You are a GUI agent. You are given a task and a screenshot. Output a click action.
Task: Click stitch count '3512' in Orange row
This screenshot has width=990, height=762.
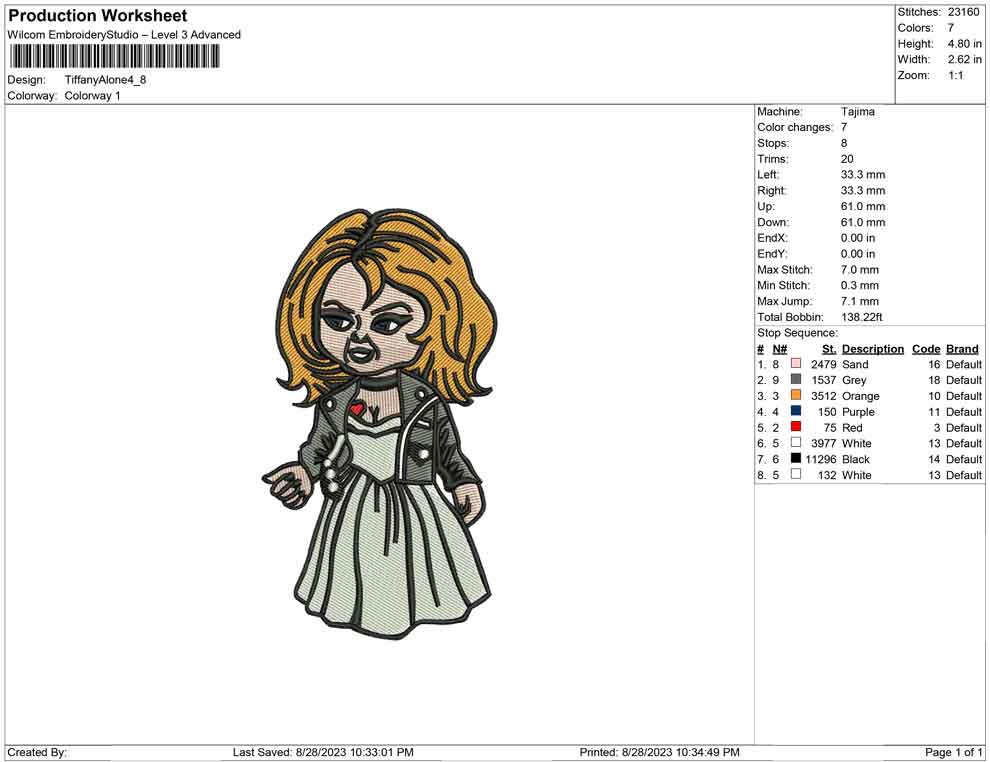click(x=823, y=396)
